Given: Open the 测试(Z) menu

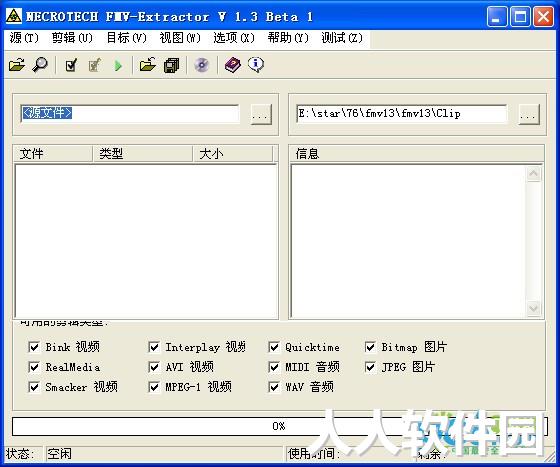Looking at the screenshot, I should pyautogui.click(x=342, y=37).
